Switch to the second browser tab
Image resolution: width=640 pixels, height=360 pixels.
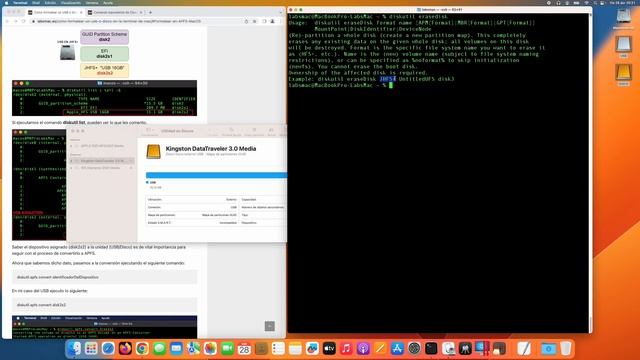point(115,12)
